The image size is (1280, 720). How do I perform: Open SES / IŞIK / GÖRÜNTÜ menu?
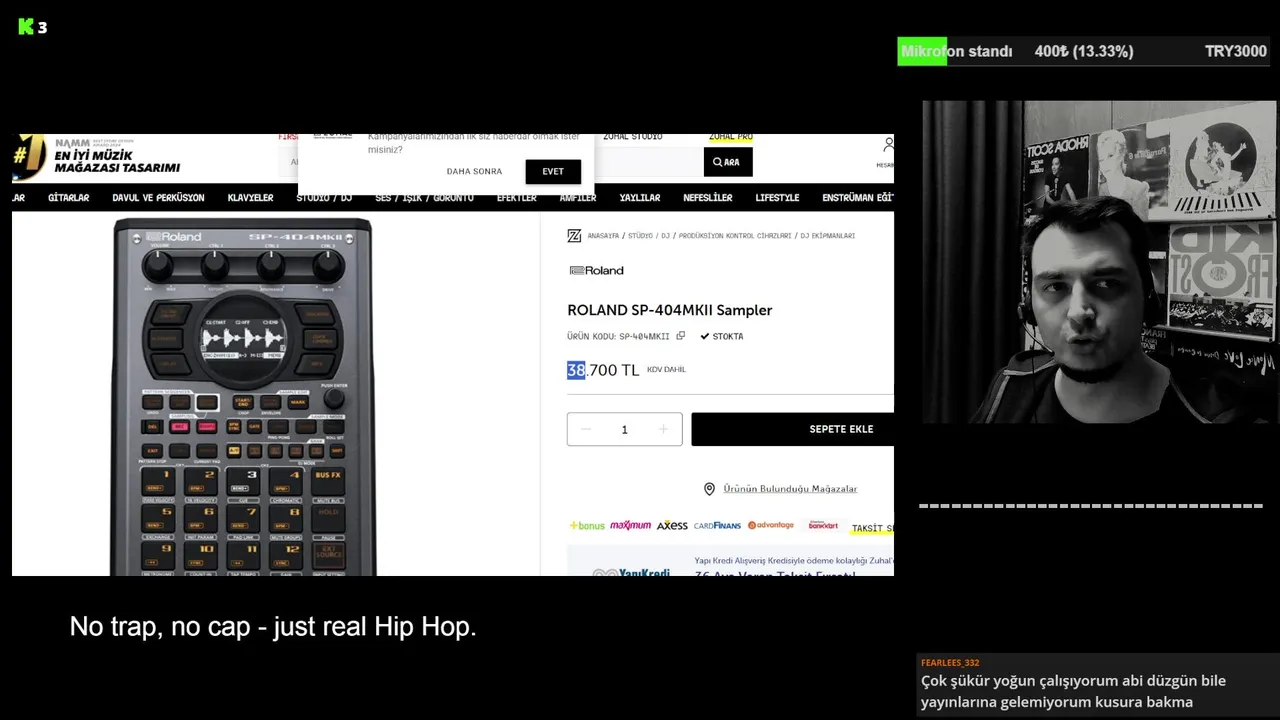point(425,198)
